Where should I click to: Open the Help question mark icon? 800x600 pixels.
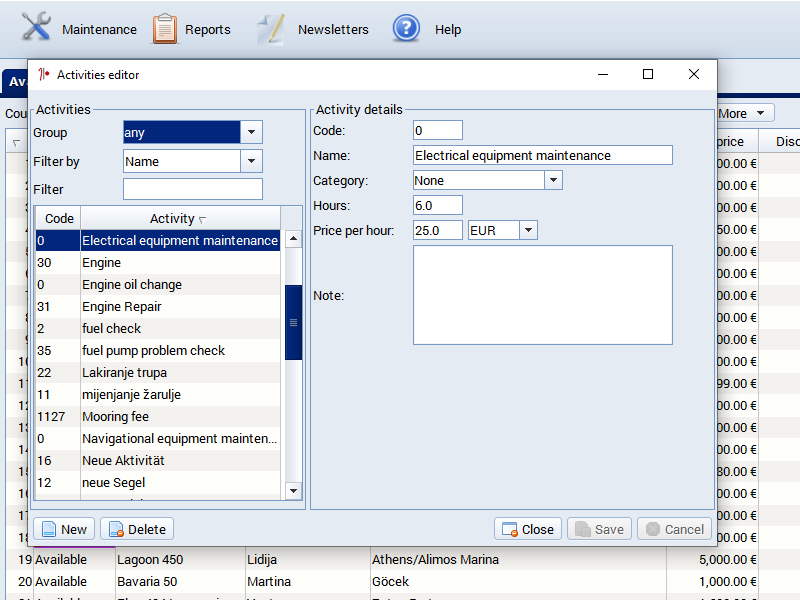406,28
